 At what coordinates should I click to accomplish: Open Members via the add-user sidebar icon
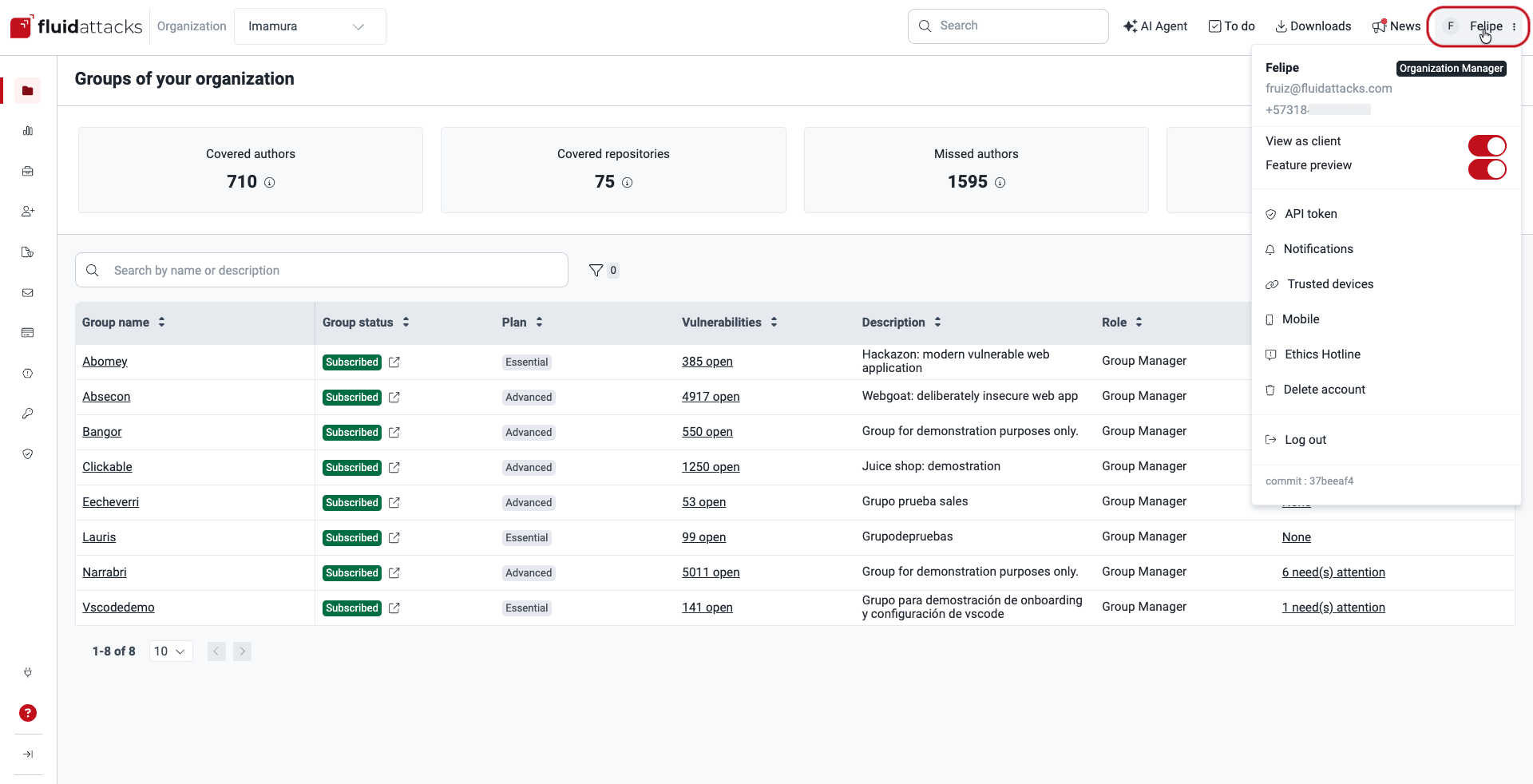pyautogui.click(x=28, y=212)
